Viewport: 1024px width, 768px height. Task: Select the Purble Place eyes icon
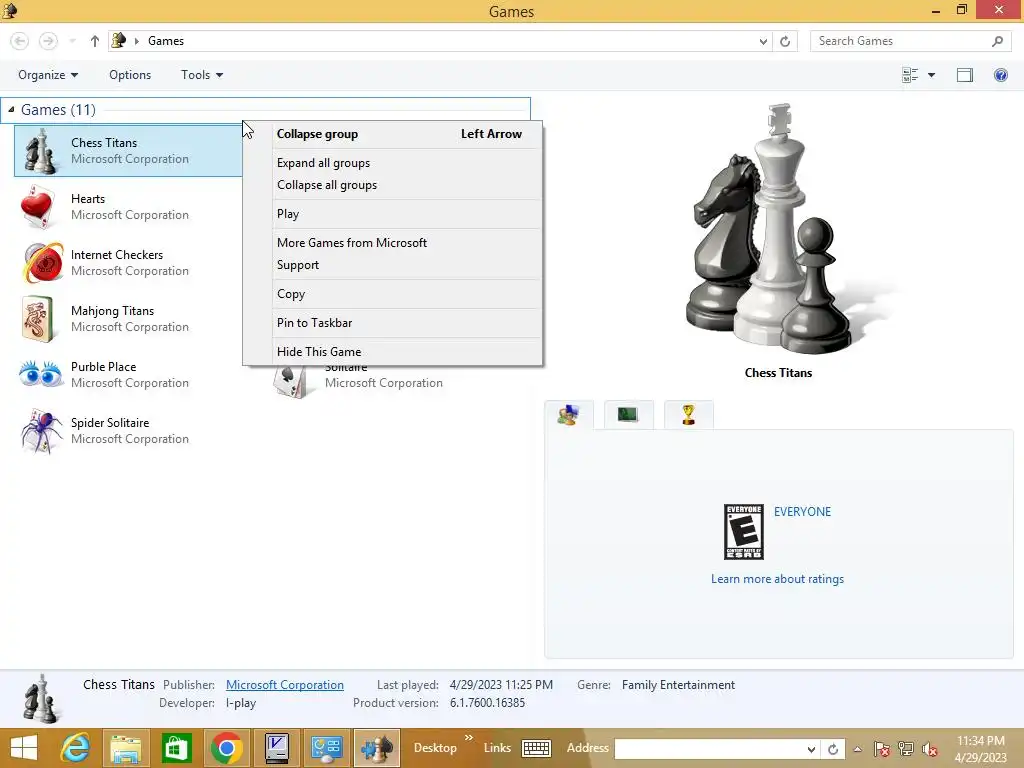pos(40,374)
